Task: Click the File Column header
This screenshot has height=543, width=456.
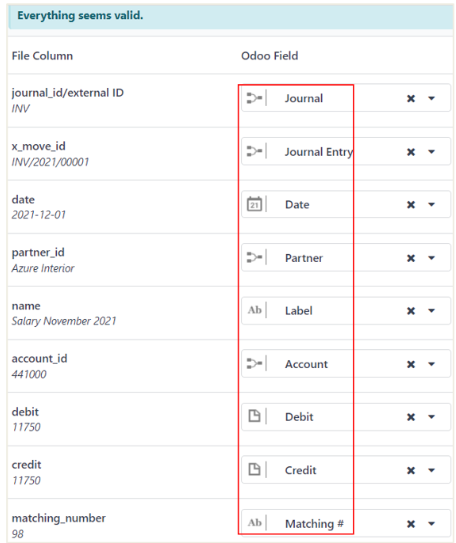Action: click(x=42, y=56)
